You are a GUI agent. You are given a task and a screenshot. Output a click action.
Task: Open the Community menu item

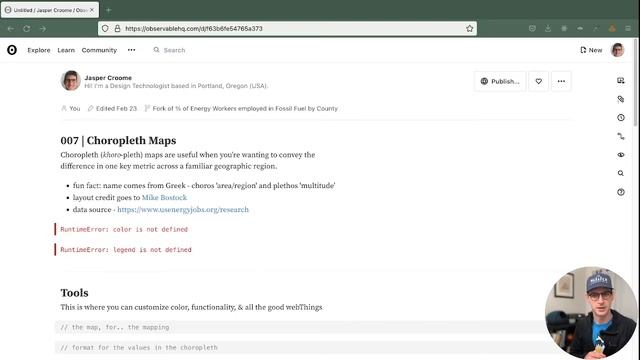(x=99, y=50)
